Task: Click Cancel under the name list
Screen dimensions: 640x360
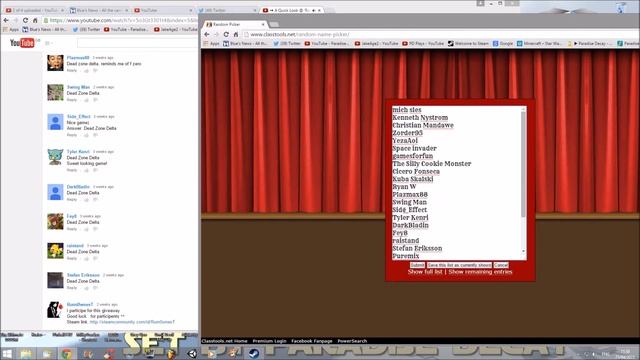Action: pyautogui.click(x=501, y=265)
